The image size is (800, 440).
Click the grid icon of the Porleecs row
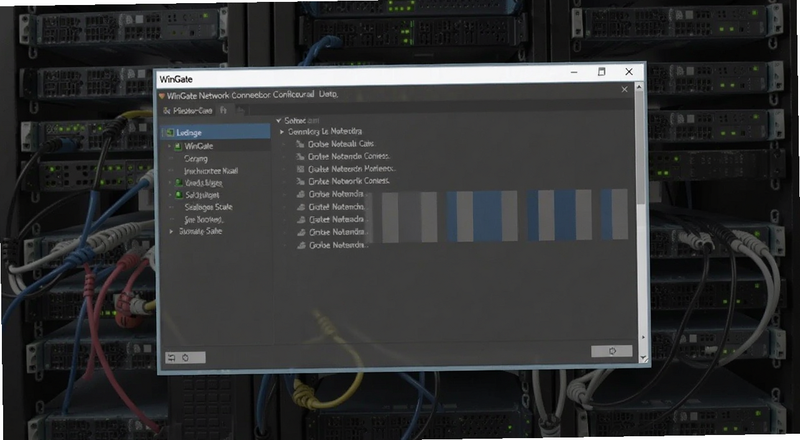pos(300,169)
